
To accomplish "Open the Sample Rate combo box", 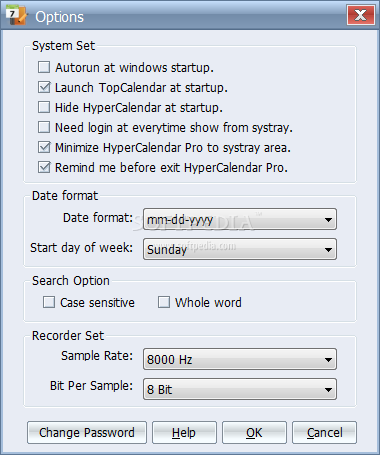I will [240, 359].
